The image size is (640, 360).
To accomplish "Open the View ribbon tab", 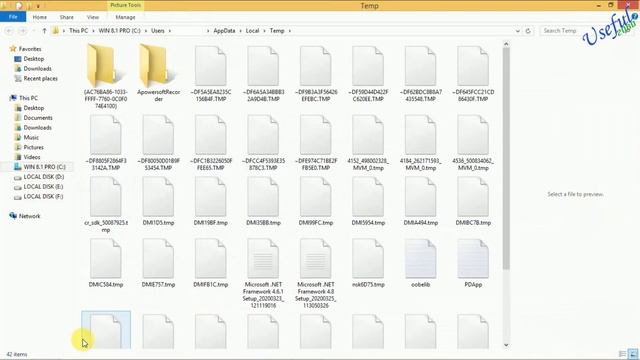I will tap(93, 17).
